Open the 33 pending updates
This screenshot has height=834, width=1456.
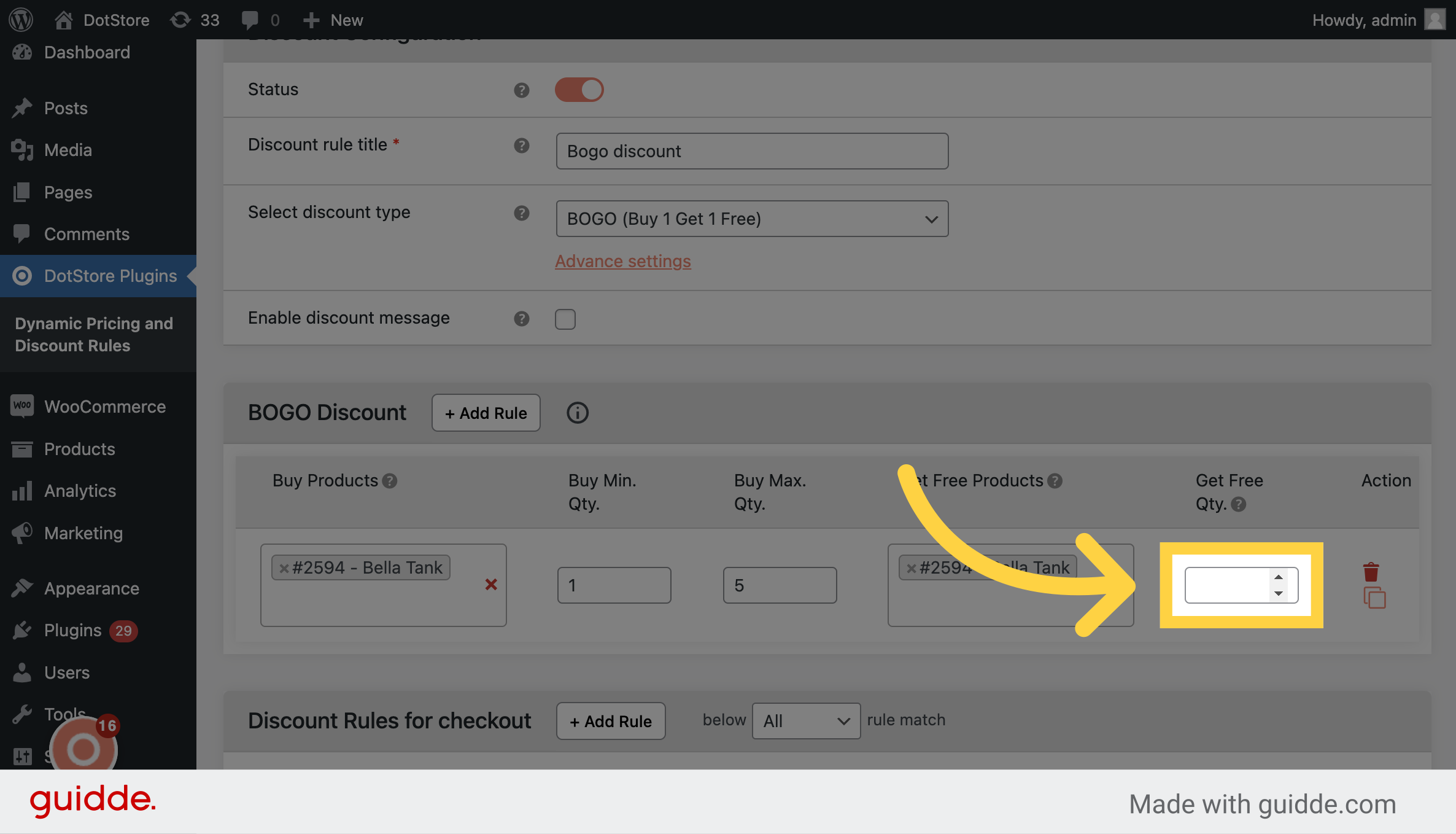[195, 20]
